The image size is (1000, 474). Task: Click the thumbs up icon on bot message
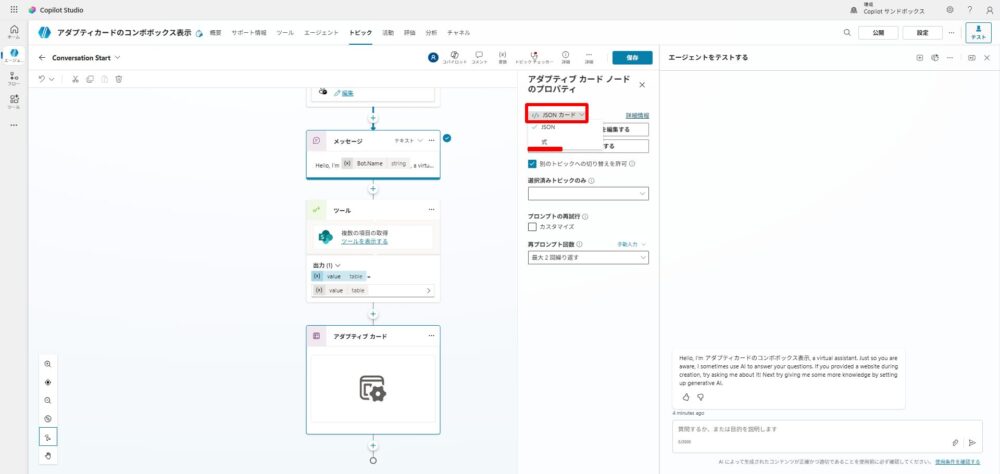686,397
